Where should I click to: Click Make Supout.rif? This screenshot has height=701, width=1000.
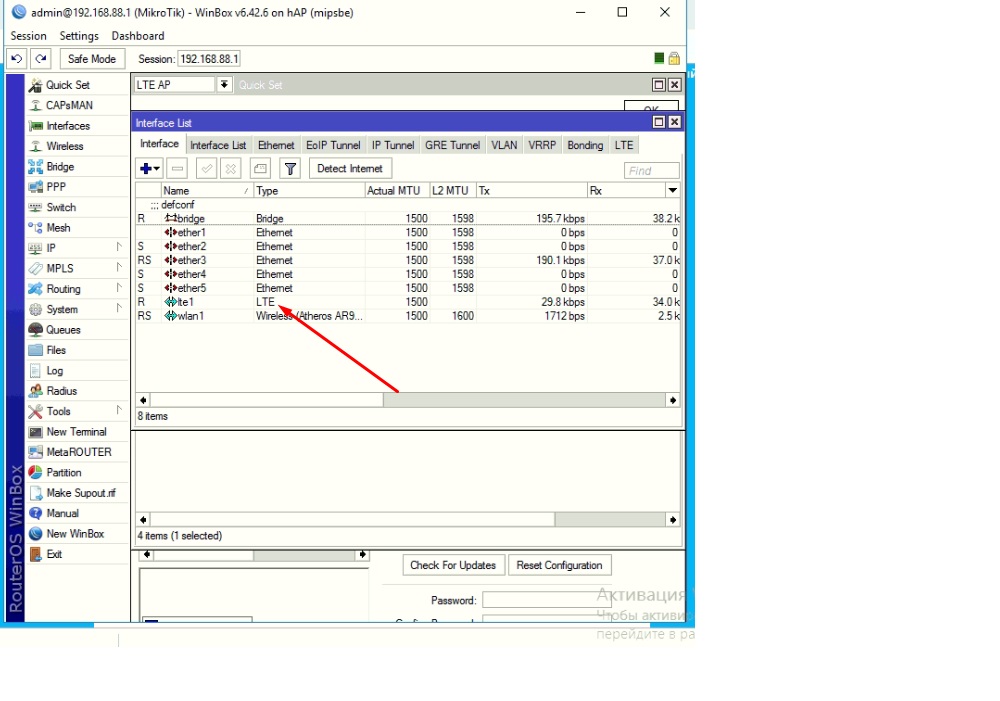click(x=81, y=493)
